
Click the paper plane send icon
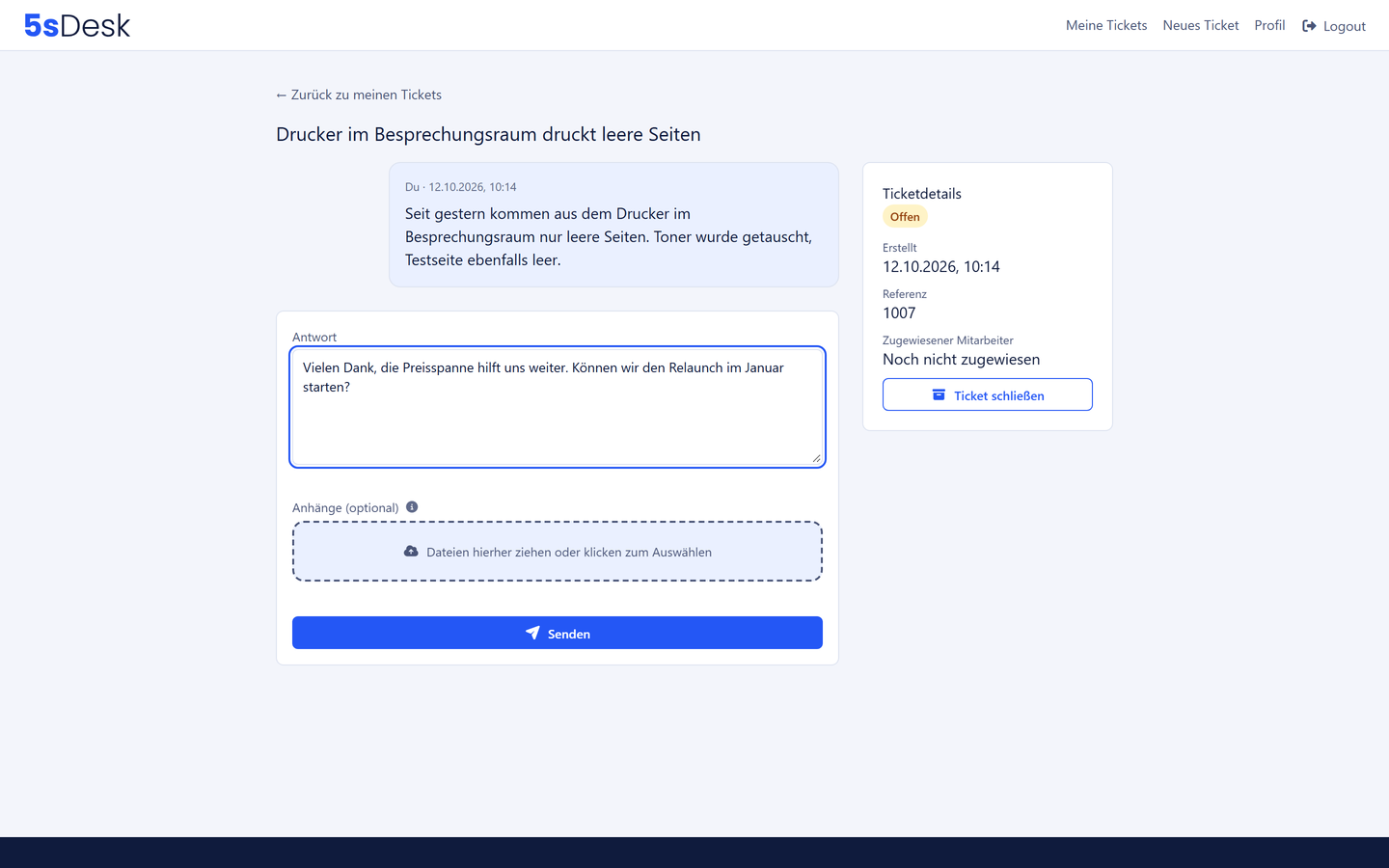(532, 633)
